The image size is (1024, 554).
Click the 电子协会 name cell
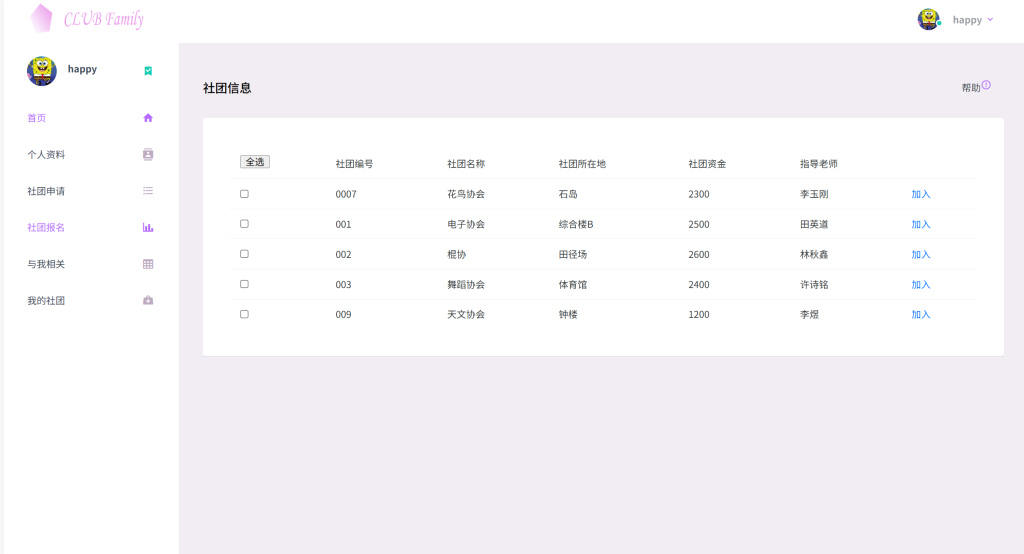pyautogui.click(x=466, y=224)
